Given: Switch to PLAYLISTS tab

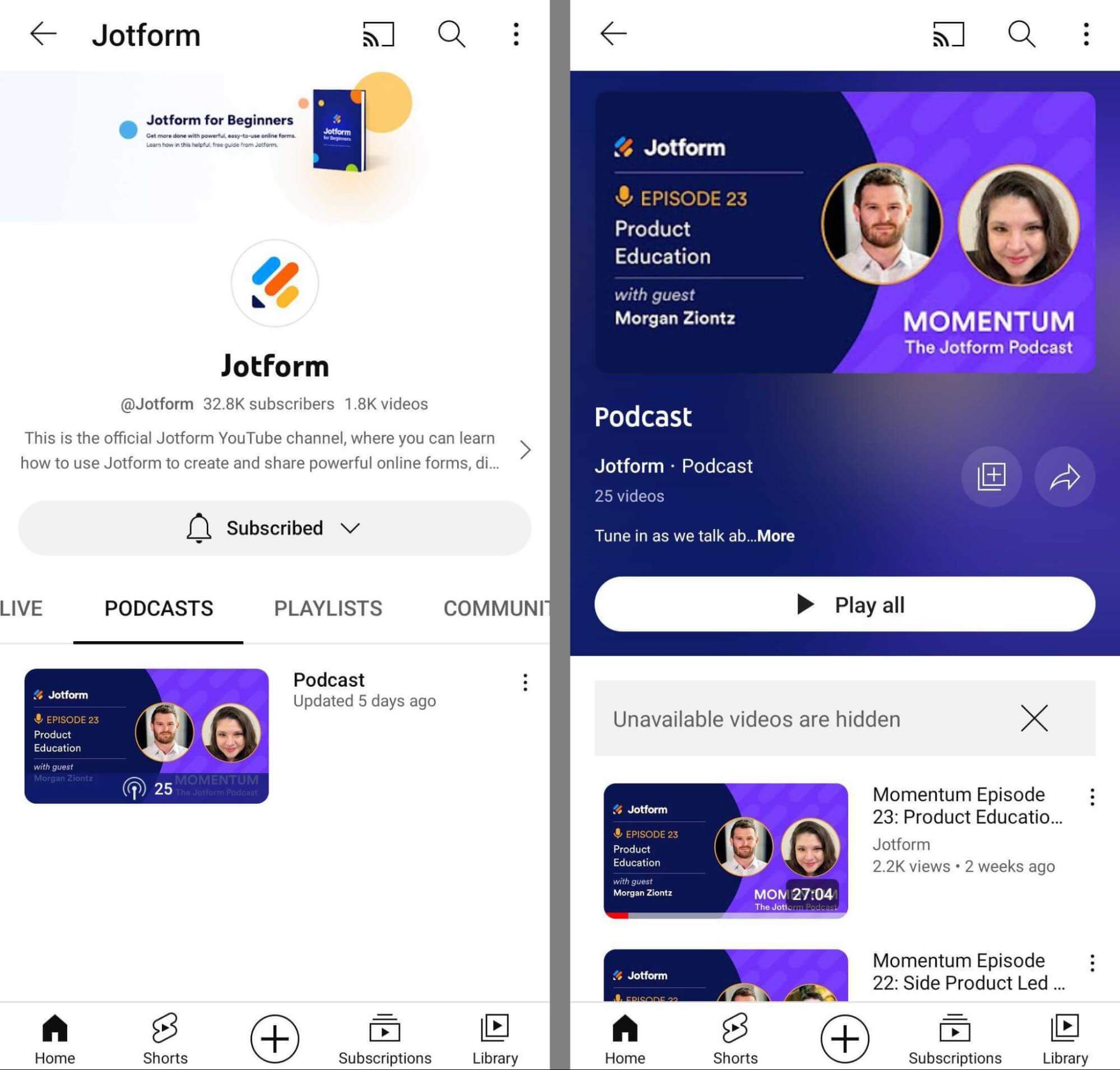Looking at the screenshot, I should [328, 606].
